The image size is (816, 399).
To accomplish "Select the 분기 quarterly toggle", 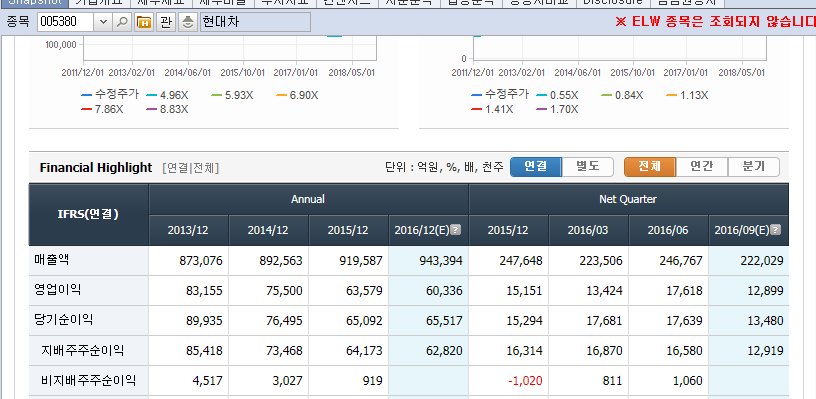I will click(754, 166).
